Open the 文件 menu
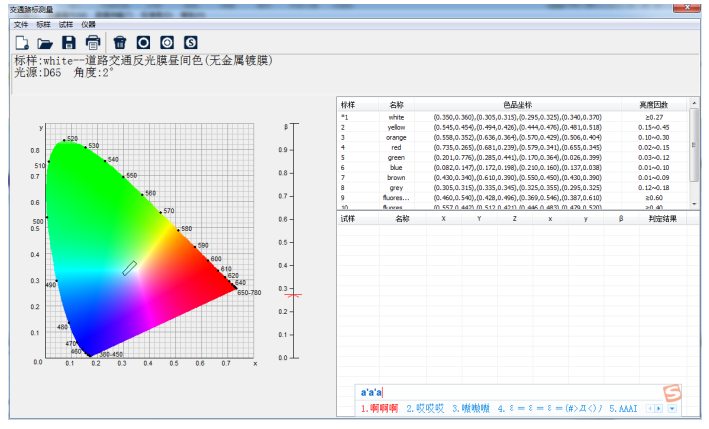 (21, 23)
